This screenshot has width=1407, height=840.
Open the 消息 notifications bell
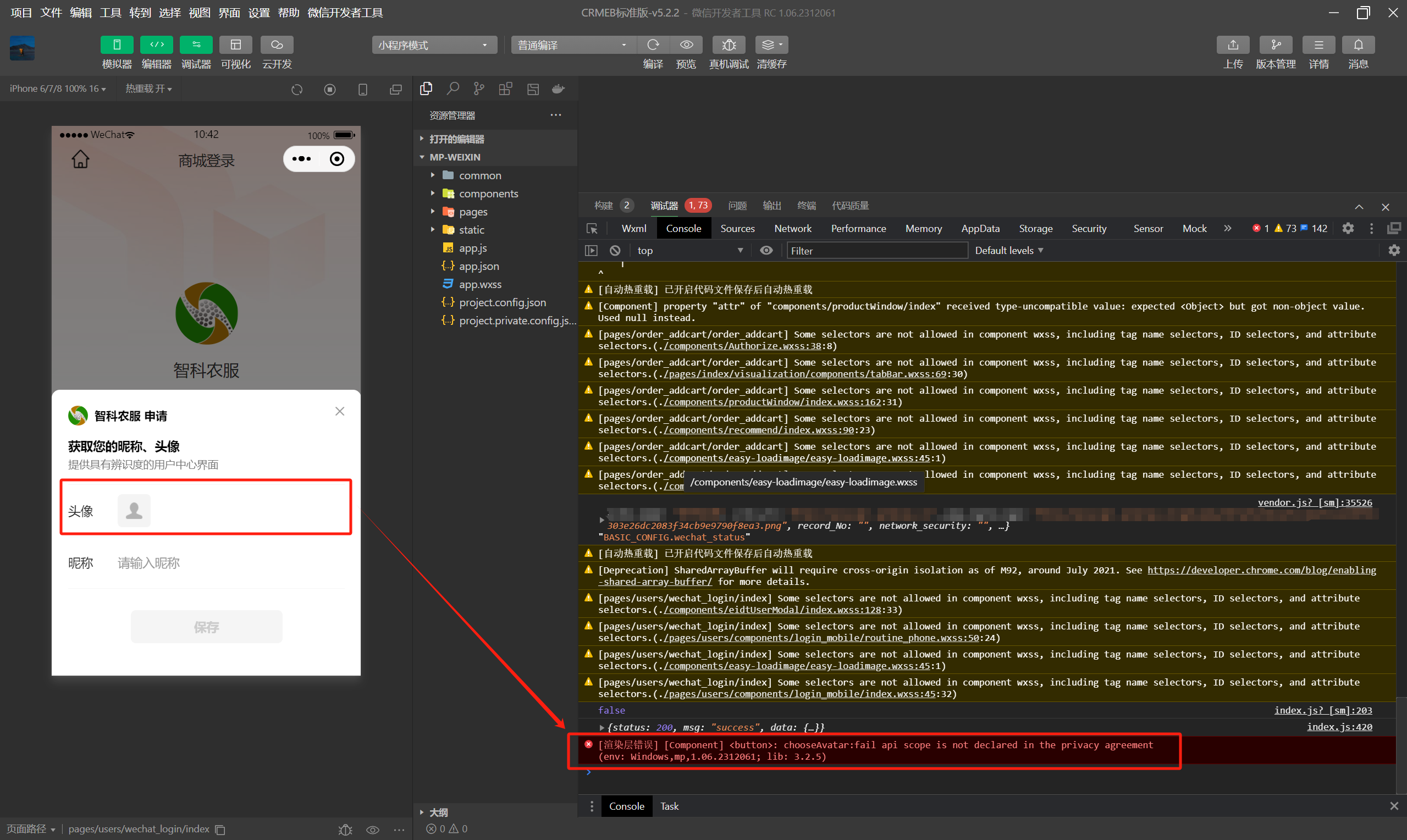pos(1358,45)
